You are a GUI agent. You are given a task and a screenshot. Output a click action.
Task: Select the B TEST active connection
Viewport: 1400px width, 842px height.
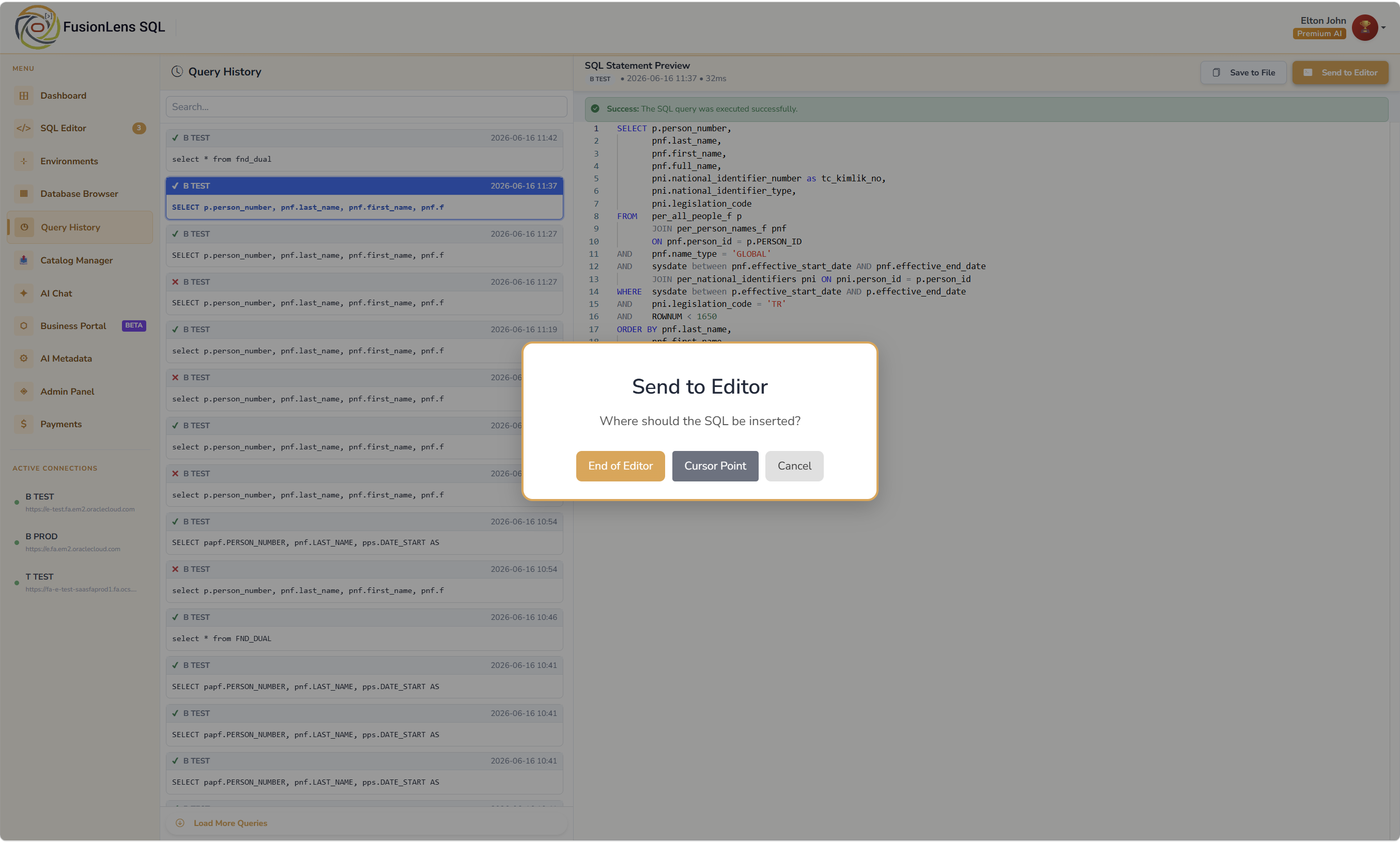pos(80,502)
